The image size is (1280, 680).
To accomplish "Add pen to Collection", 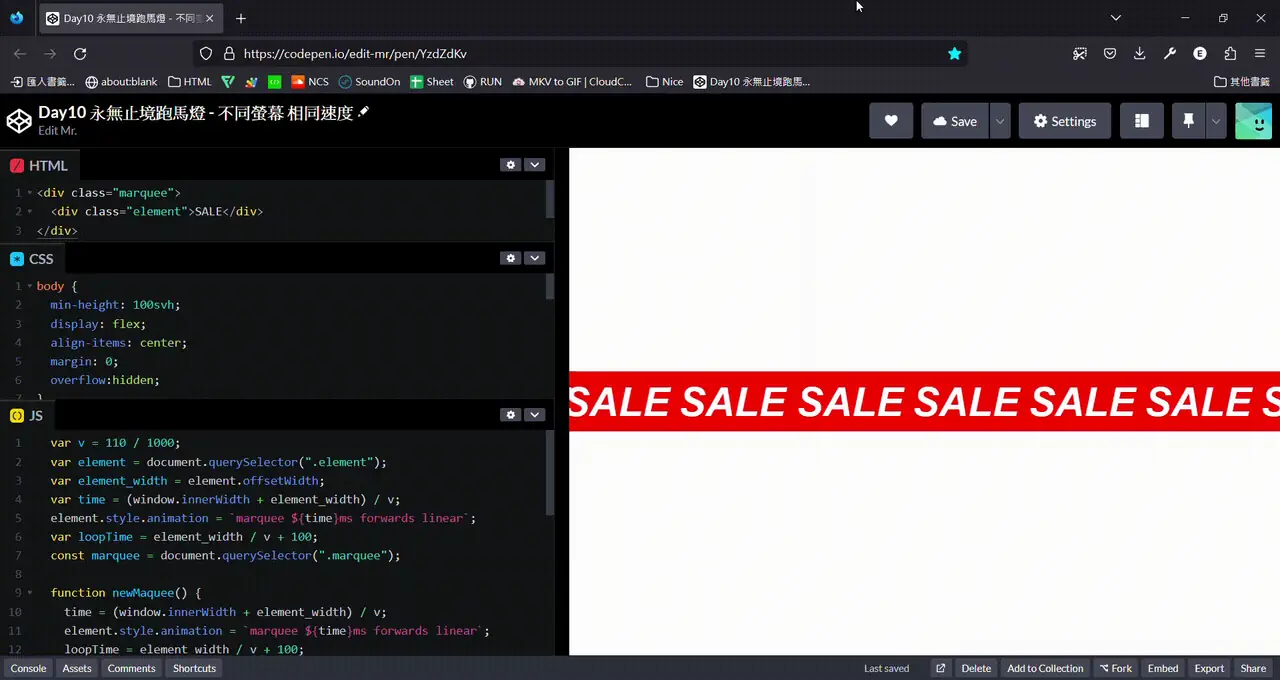I will pos(1045,668).
